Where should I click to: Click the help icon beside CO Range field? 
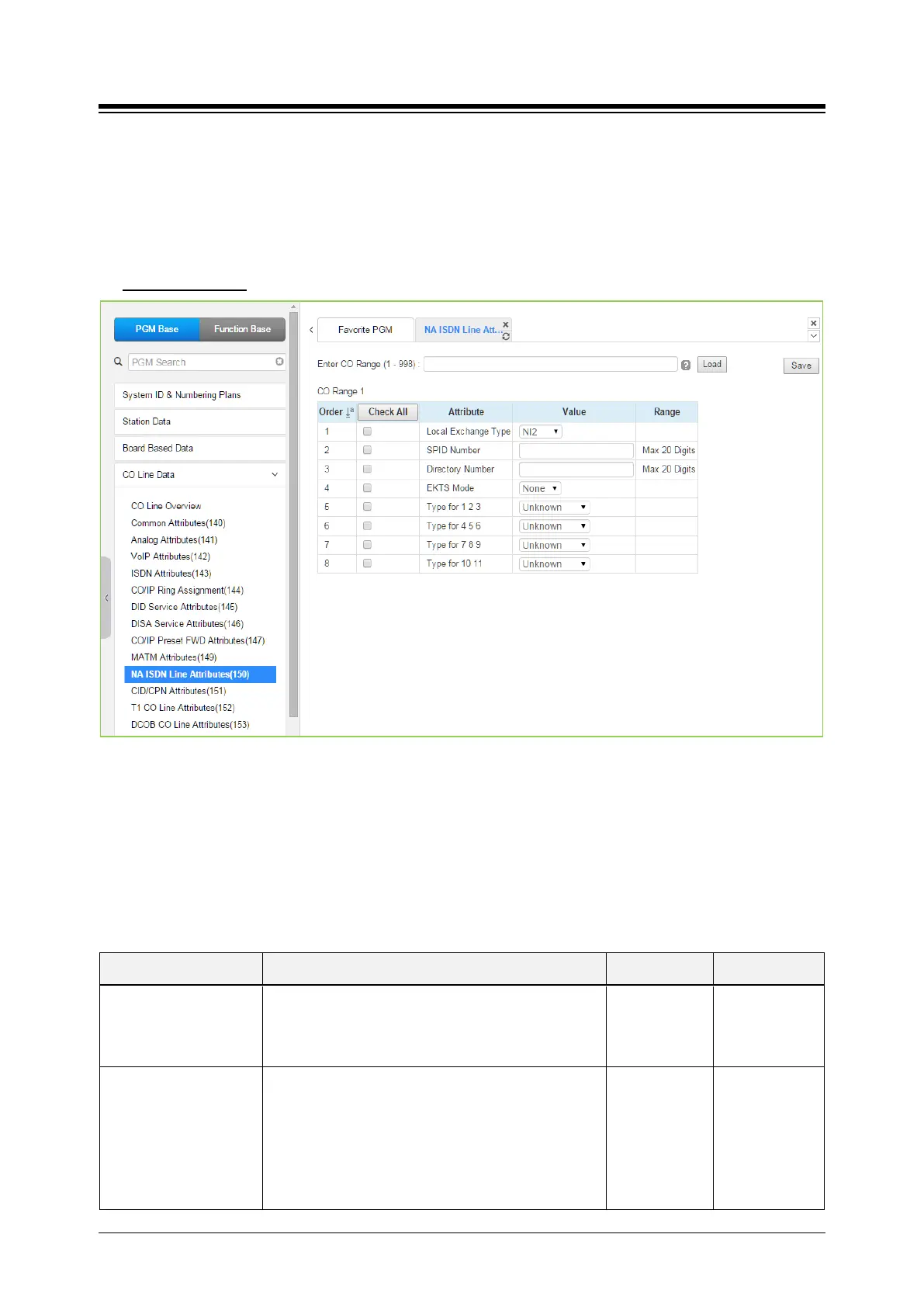tap(686, 365)
